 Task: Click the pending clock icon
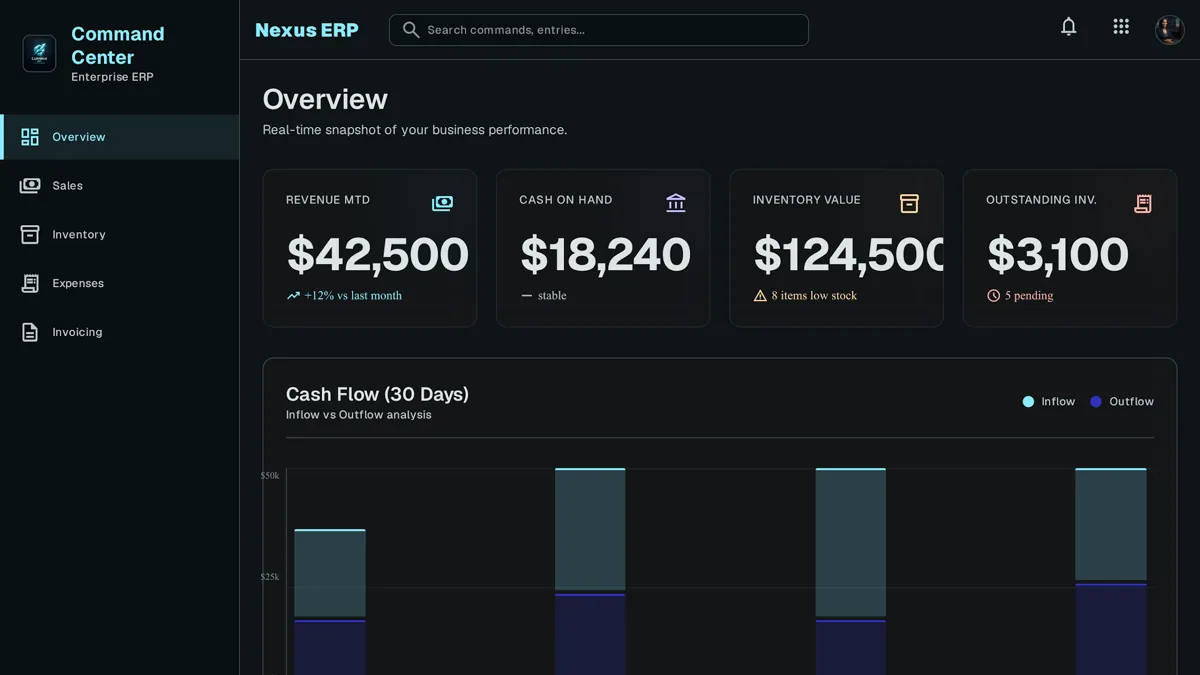994,296
